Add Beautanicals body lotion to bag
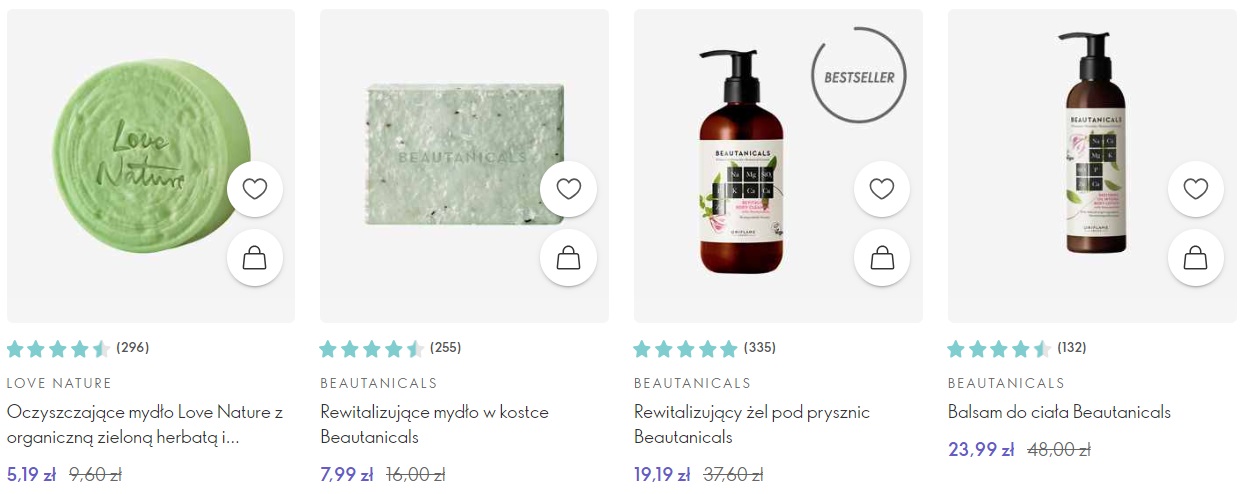This screenshot has width=1244, height=494. [x=1196, y=258]
